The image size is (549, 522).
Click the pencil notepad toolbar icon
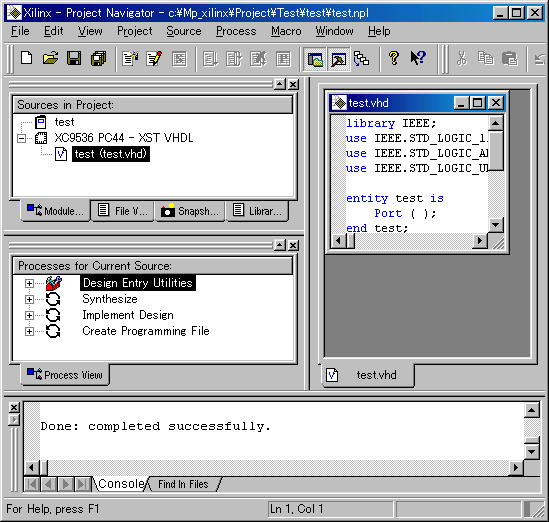coord(154,58)
